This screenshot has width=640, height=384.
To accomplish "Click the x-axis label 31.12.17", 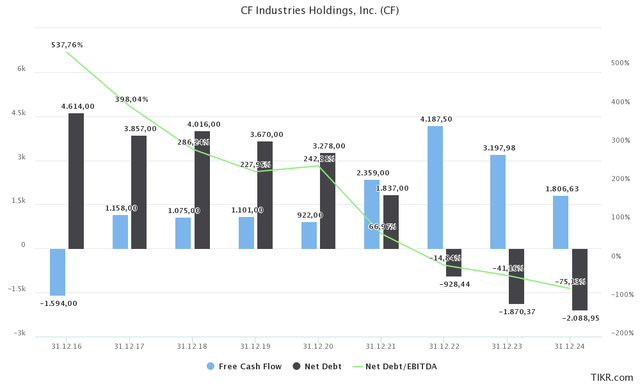I will click(x=129, y=346).
